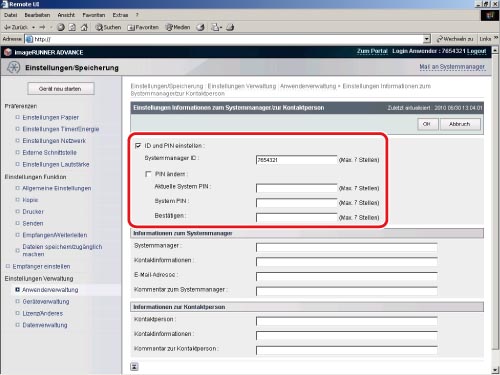Open Geräteverwaltung in sidebar
500x375 pixels.
pos(46,301)
